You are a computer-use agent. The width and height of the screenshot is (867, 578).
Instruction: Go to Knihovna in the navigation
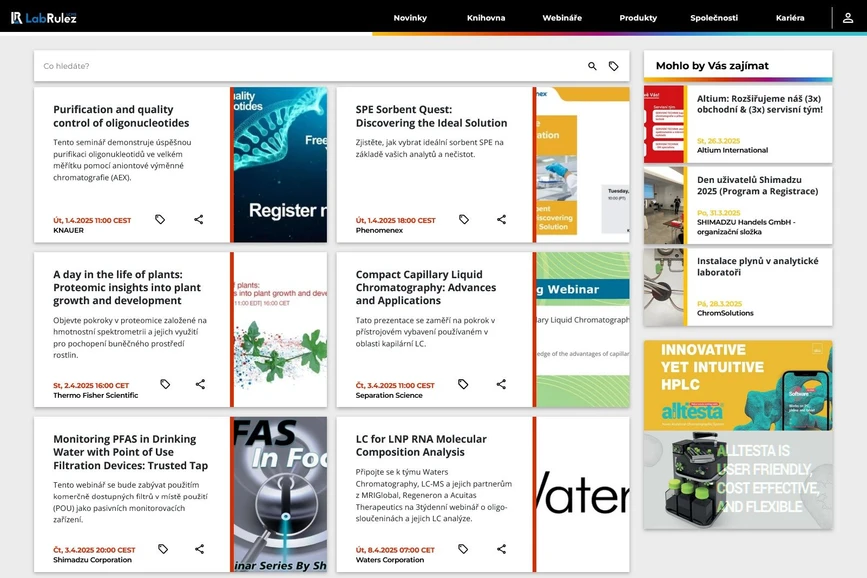486,18
